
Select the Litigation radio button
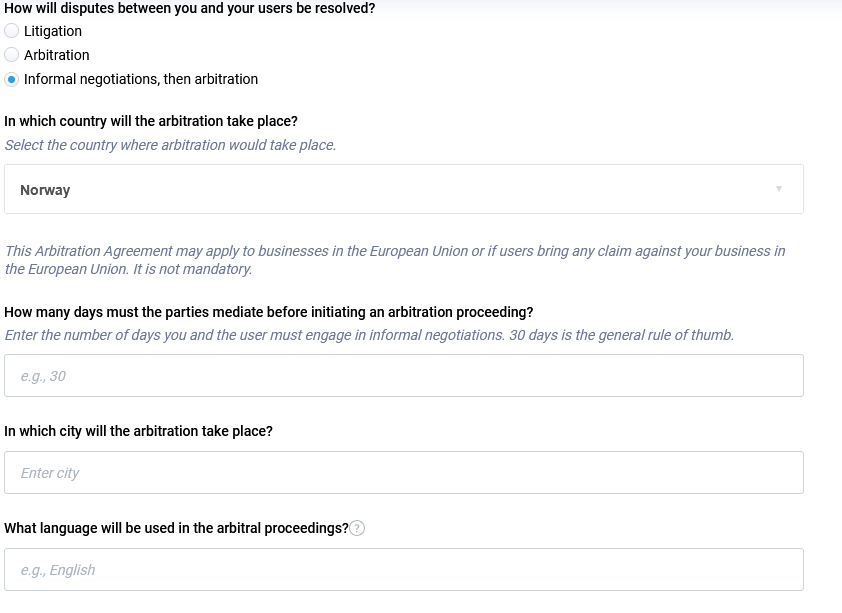(x=12, y=31)
